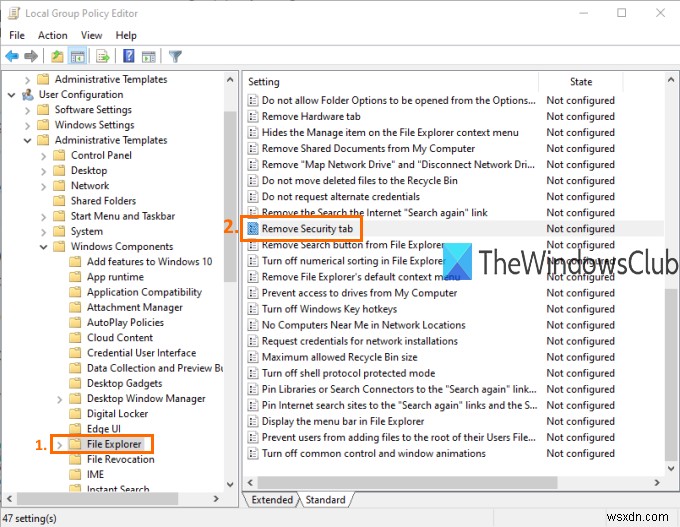Expand the Windows Settings node
Screen dimensions: 680x527
tap(28, 125)
